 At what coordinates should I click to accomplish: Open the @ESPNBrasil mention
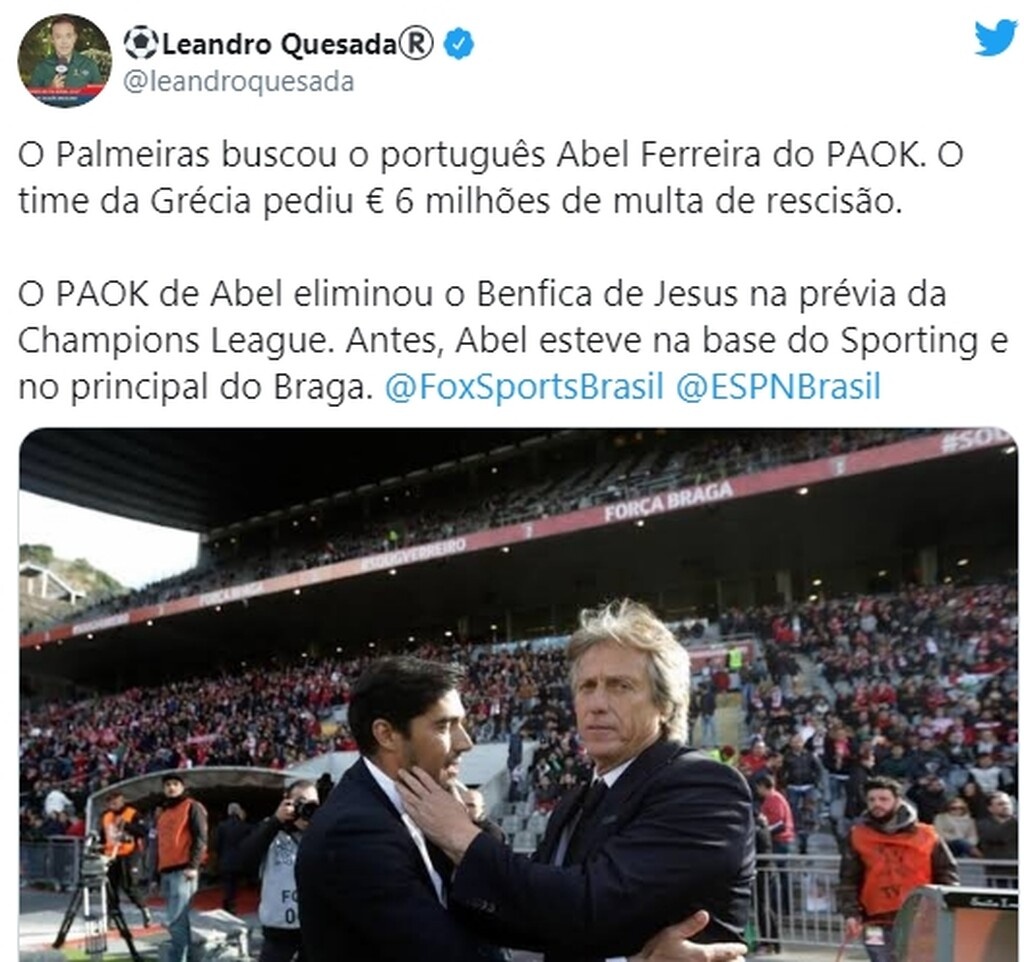778,385
